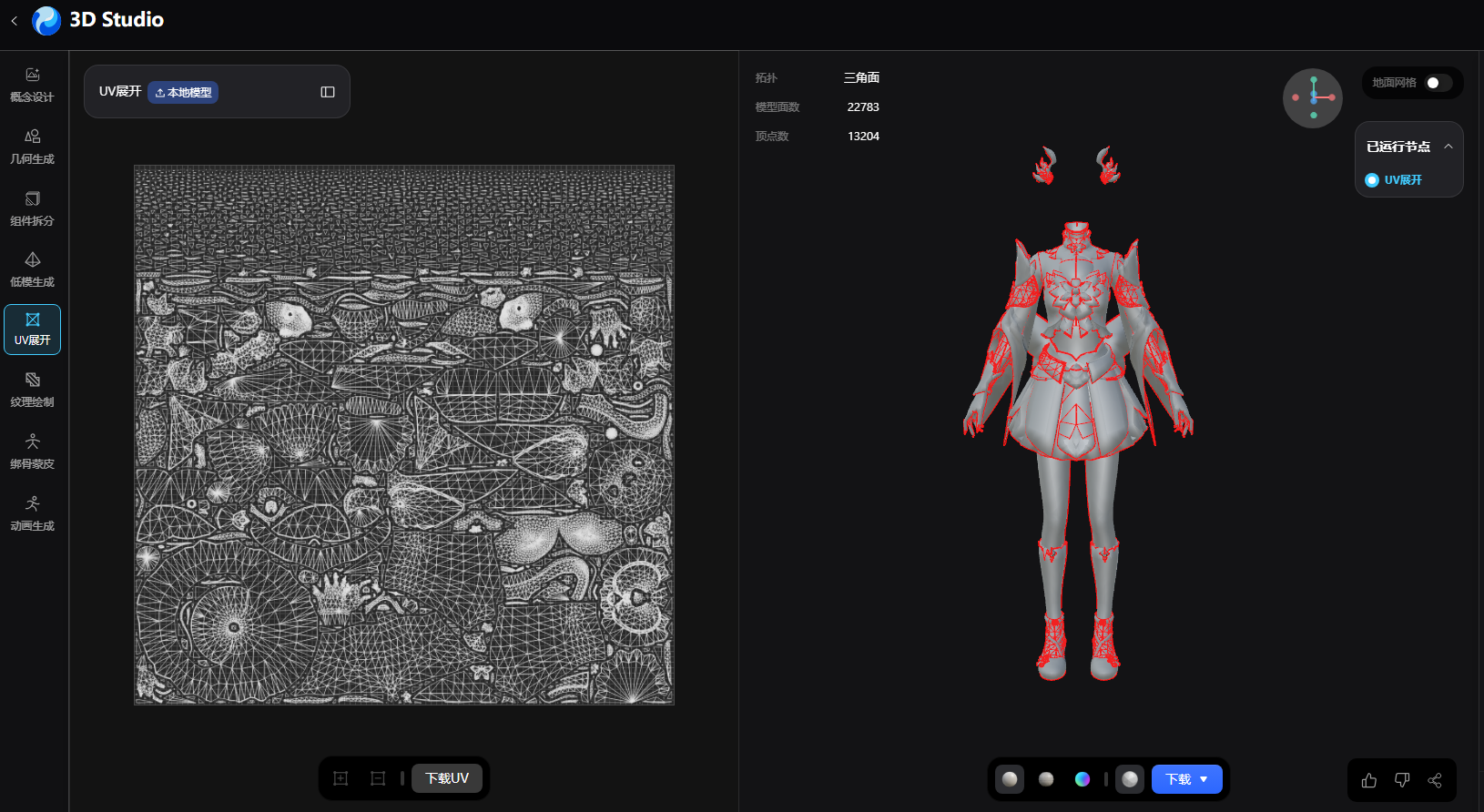Click the 三角面 topology value
The width and height of the screenshot is (1484, 812).
(861, 78)
